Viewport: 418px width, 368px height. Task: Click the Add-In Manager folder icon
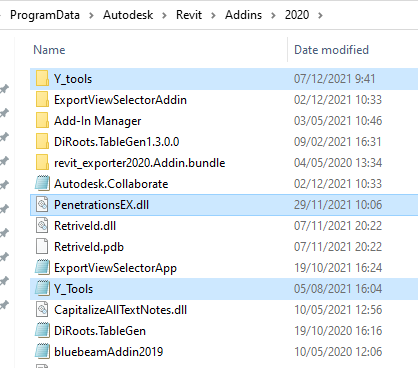pyautogui.click(x=42, y=121)
